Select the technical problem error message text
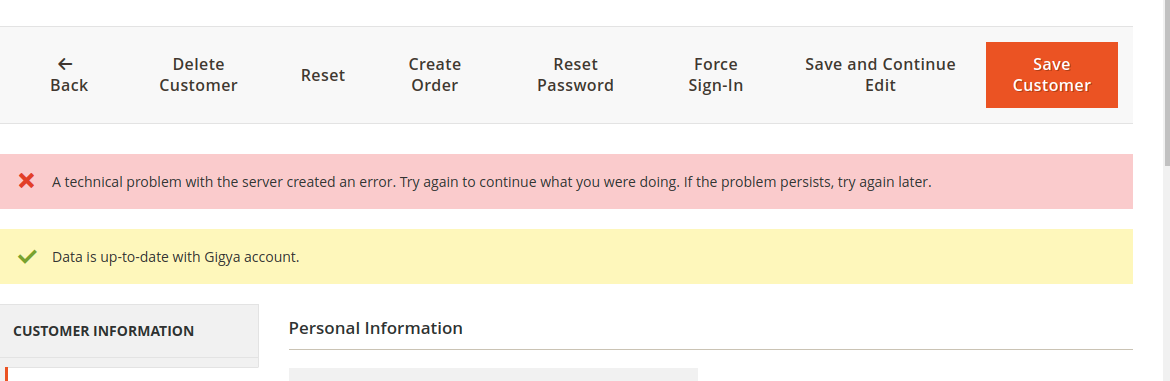The height and width of the screenshot is (381, 1170). [492, 181]
